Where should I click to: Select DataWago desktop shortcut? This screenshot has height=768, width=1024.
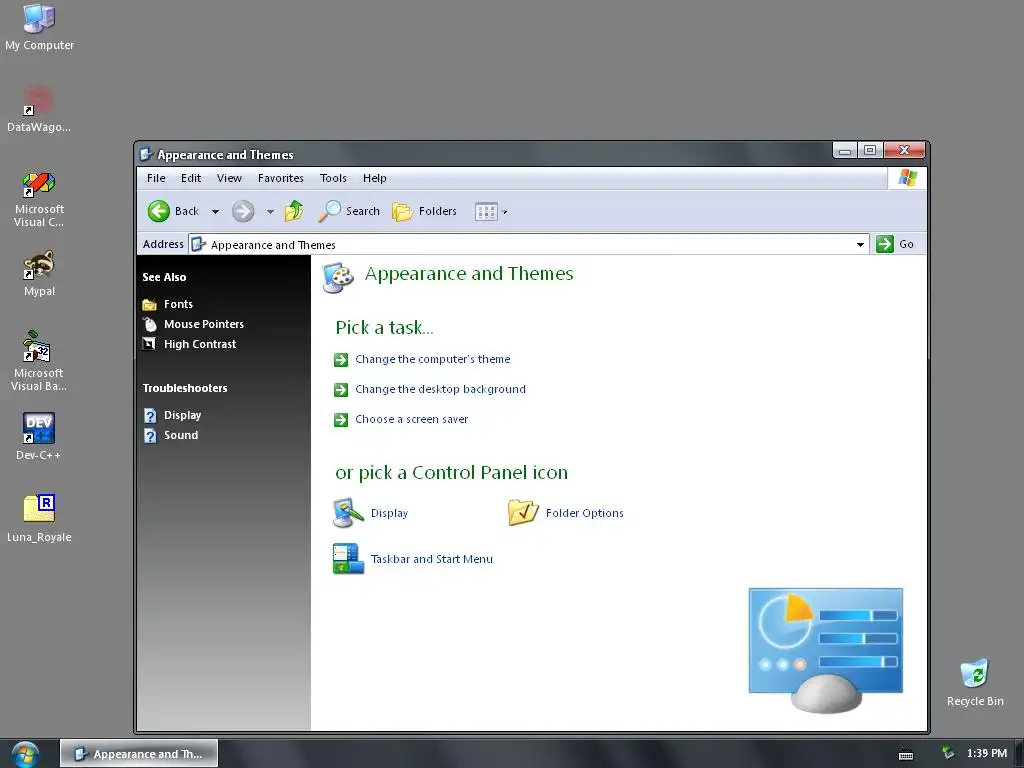click(x=39, y=109)
